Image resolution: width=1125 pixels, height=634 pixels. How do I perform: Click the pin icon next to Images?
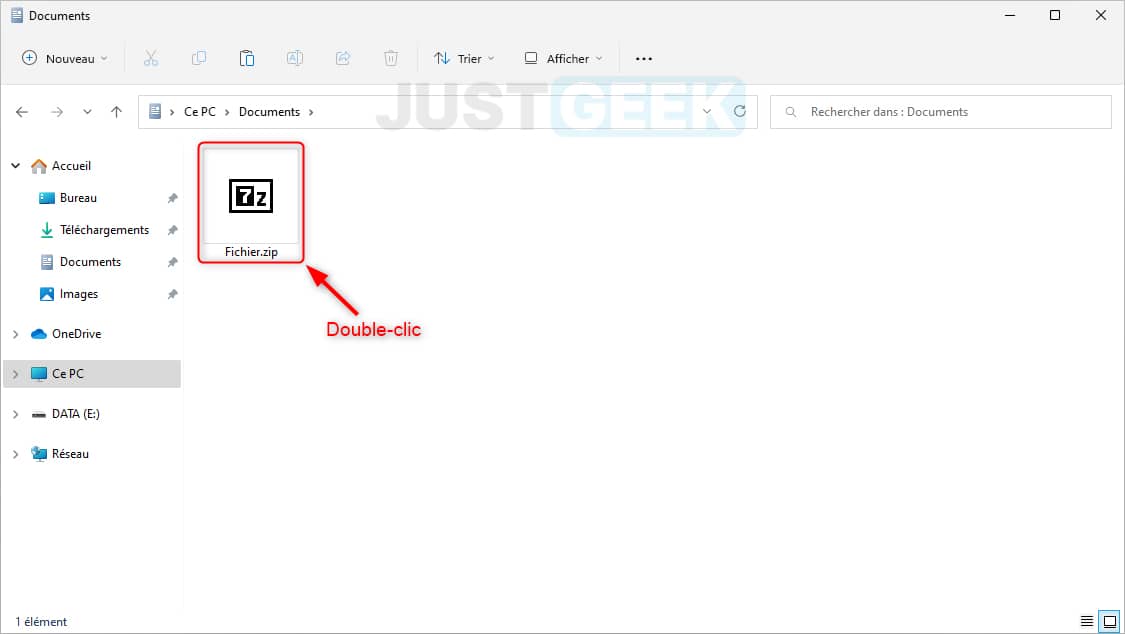(x=172, y=294)
